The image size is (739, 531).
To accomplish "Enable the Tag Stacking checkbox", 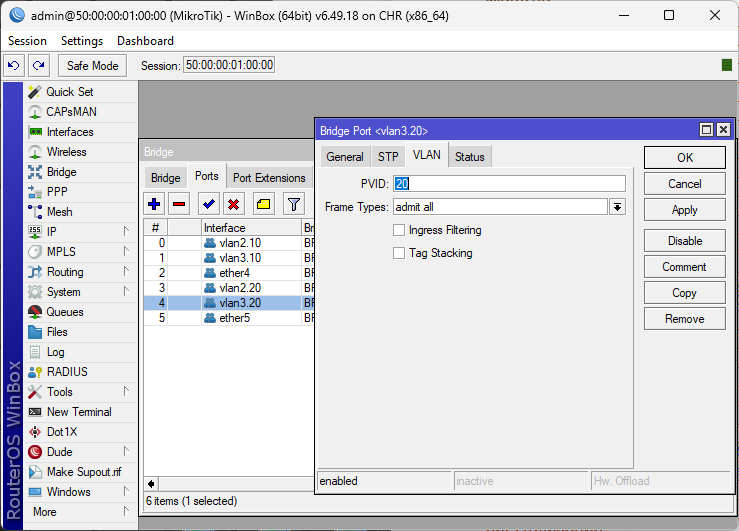I will coord(400,253).
